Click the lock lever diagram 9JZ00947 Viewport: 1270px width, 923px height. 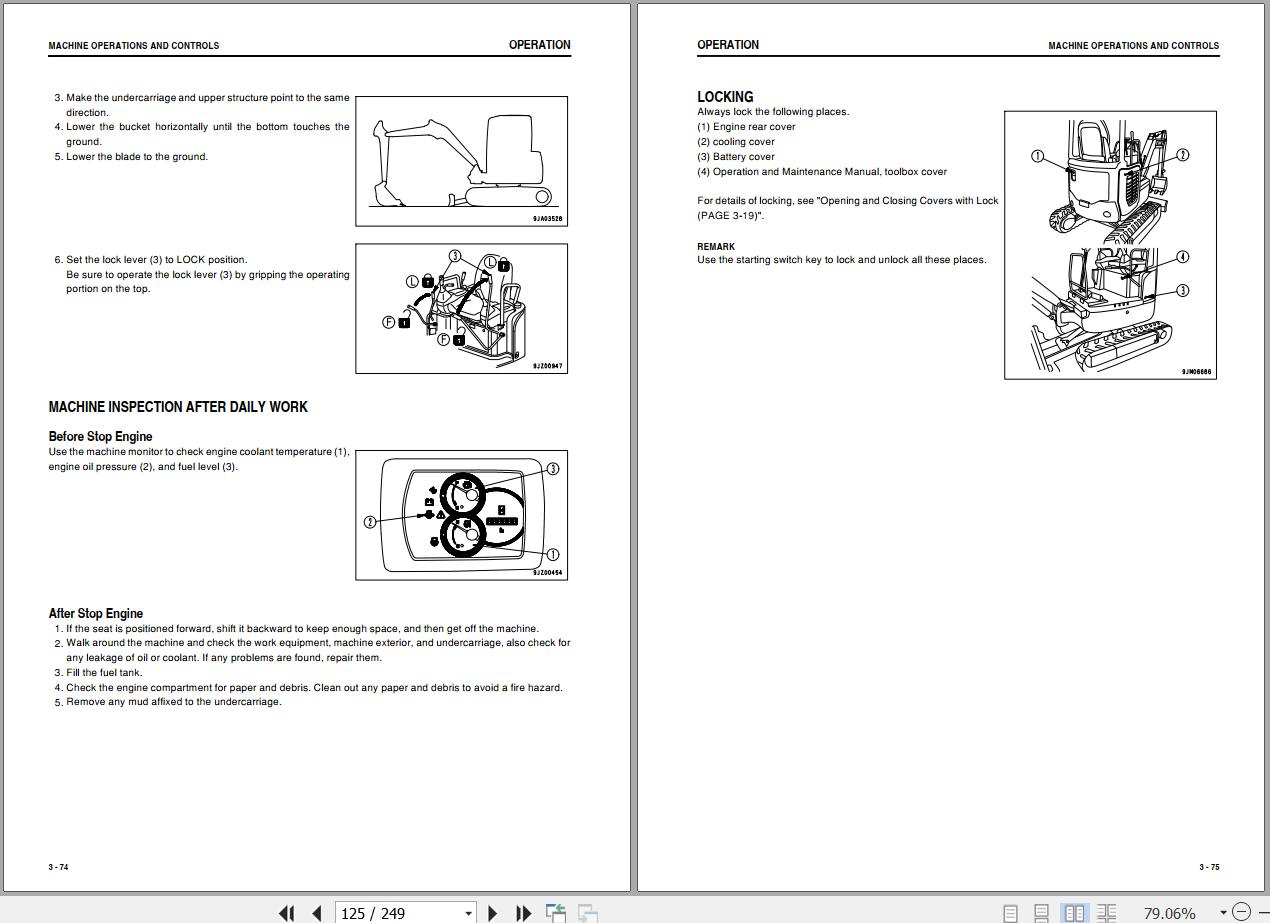pos(461,308)
